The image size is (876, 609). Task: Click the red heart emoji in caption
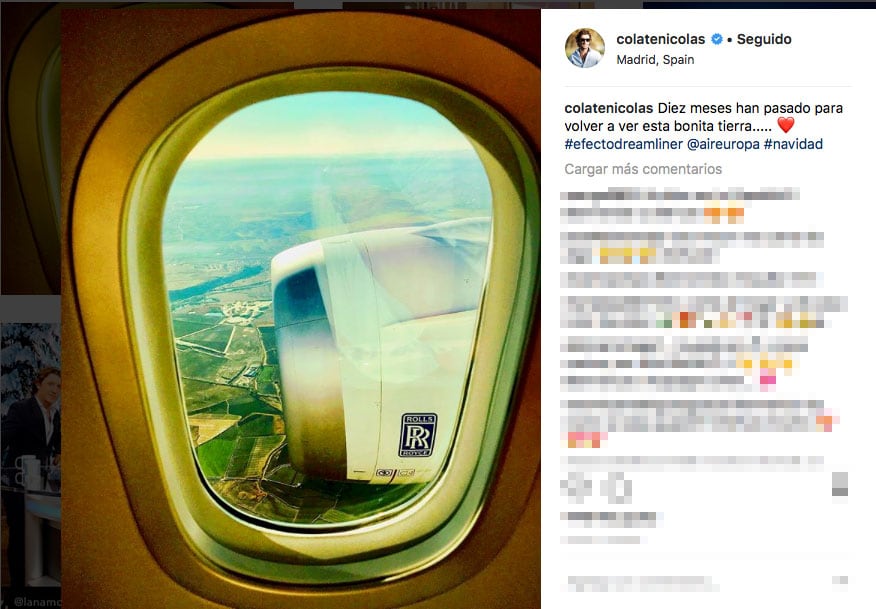click(785, 125)
